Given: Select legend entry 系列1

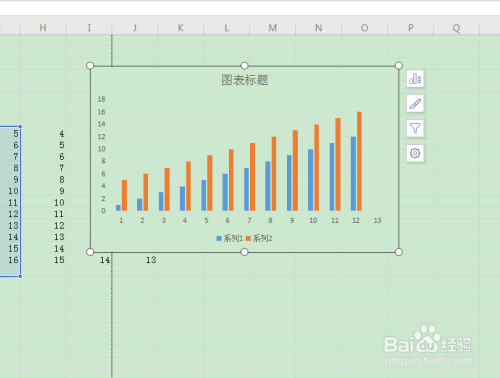Looking at the screenshot, I should point(230,238).
